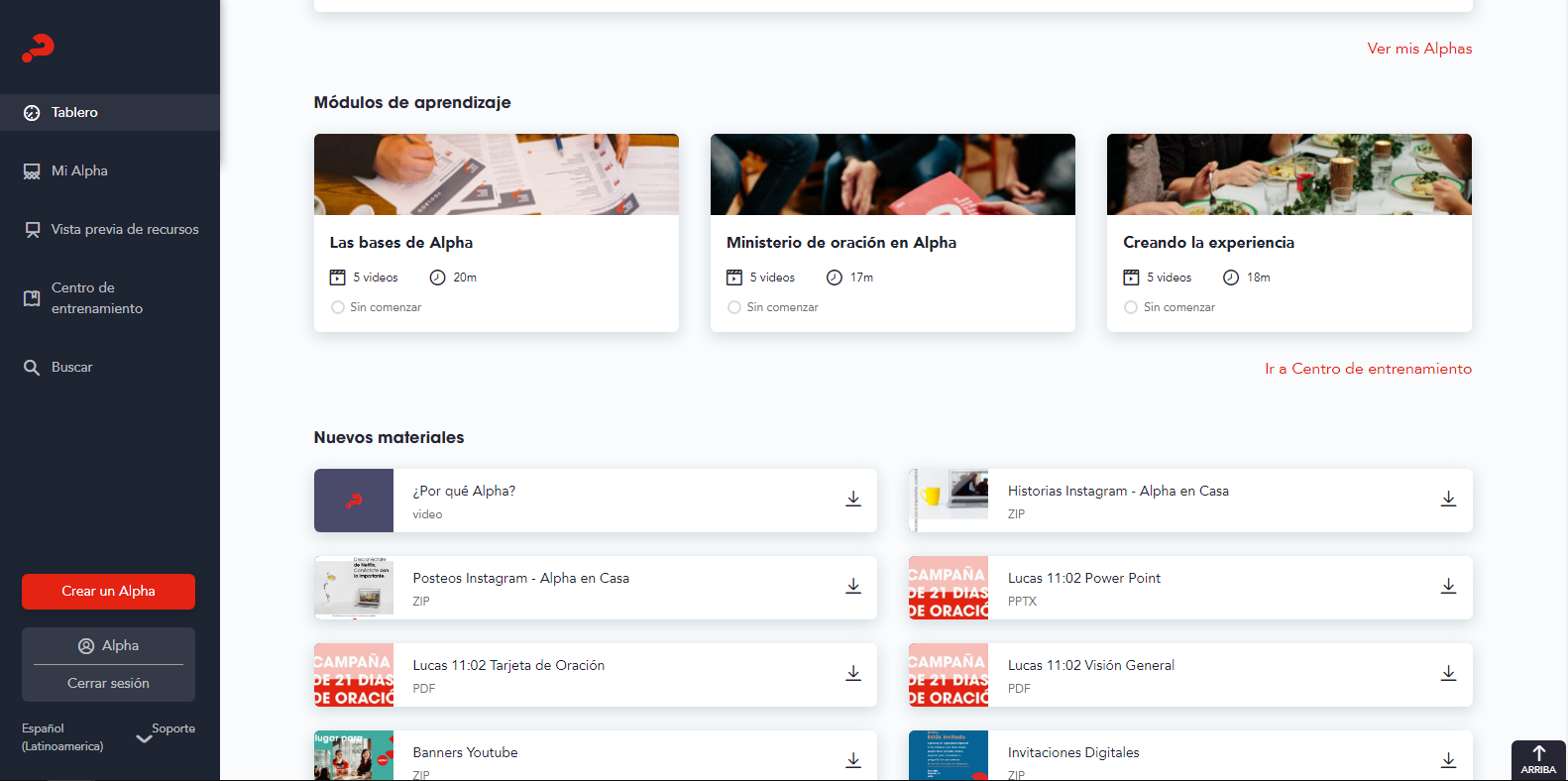
Task: Click the Alpha account user icon
Action: point(86,646)
